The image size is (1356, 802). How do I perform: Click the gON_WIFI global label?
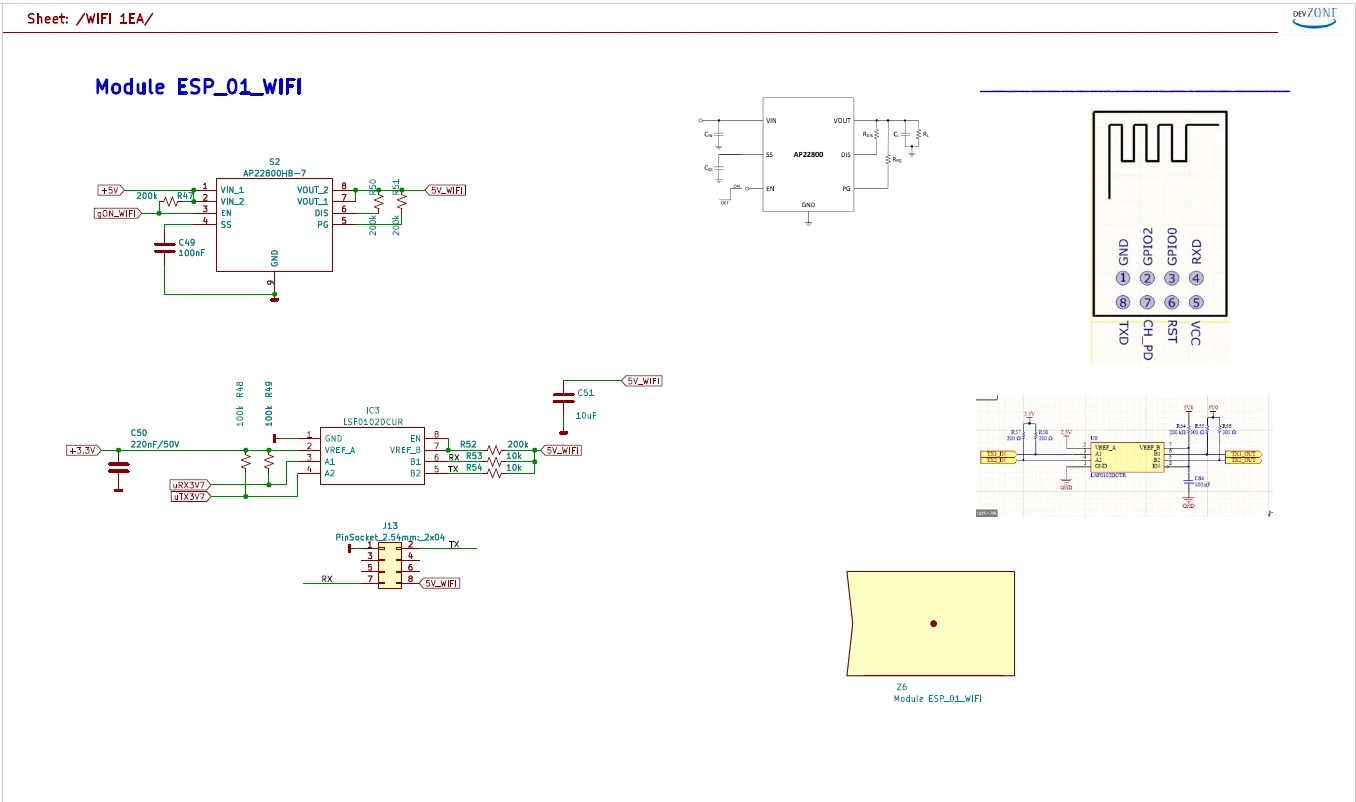click(118, 213)
